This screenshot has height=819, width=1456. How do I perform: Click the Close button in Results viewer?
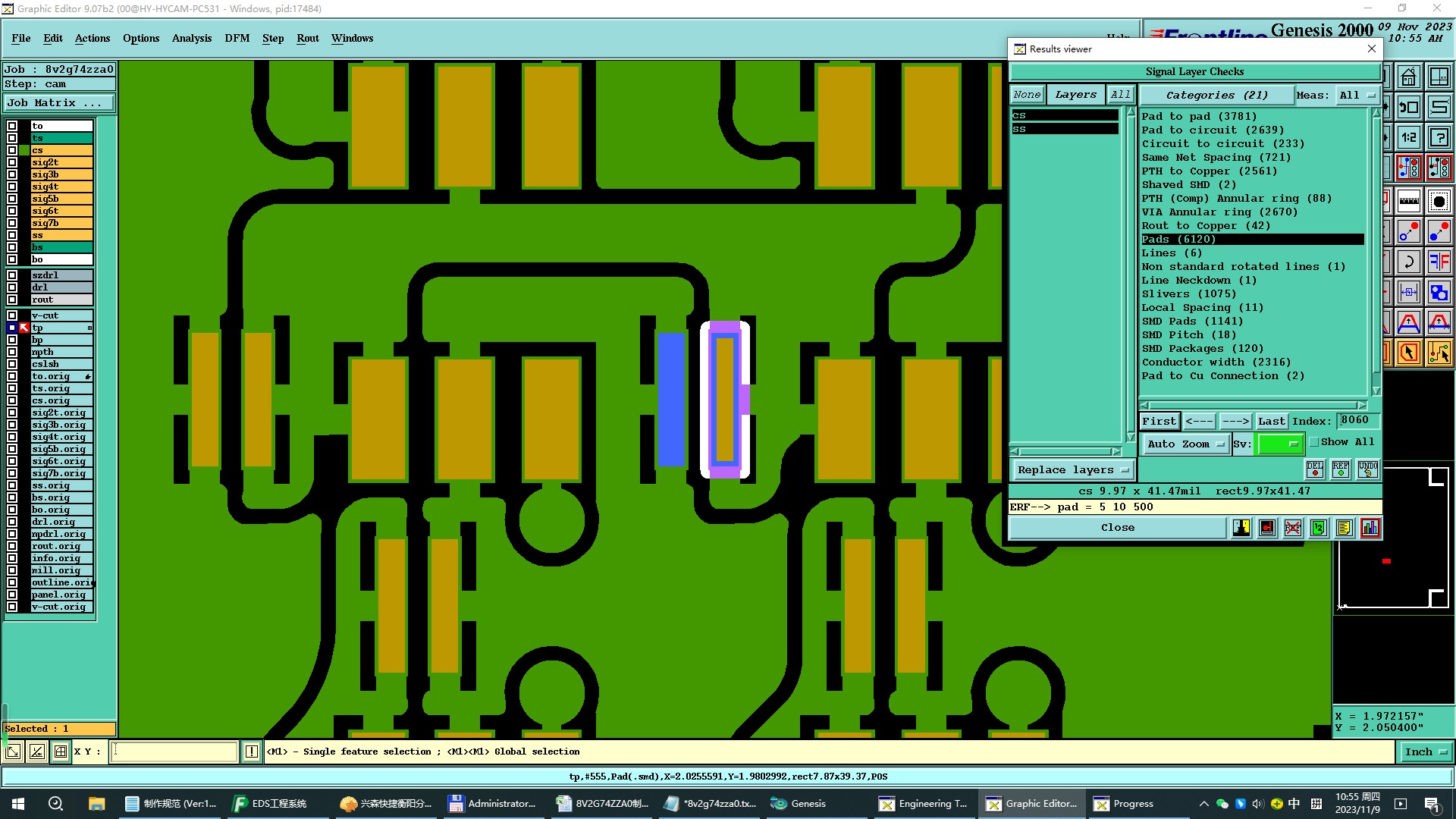click(x=1117, y=528)
